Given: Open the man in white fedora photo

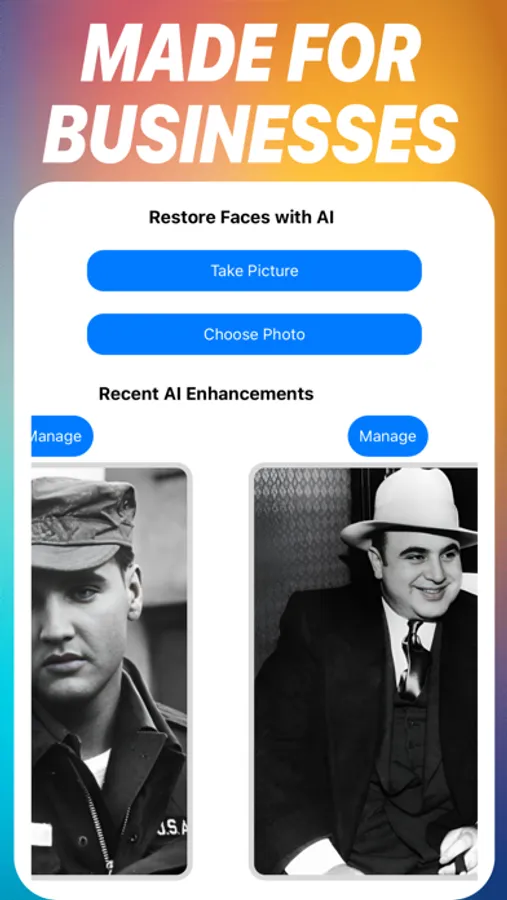Looking at the screenshot, I should pos(365,670).
